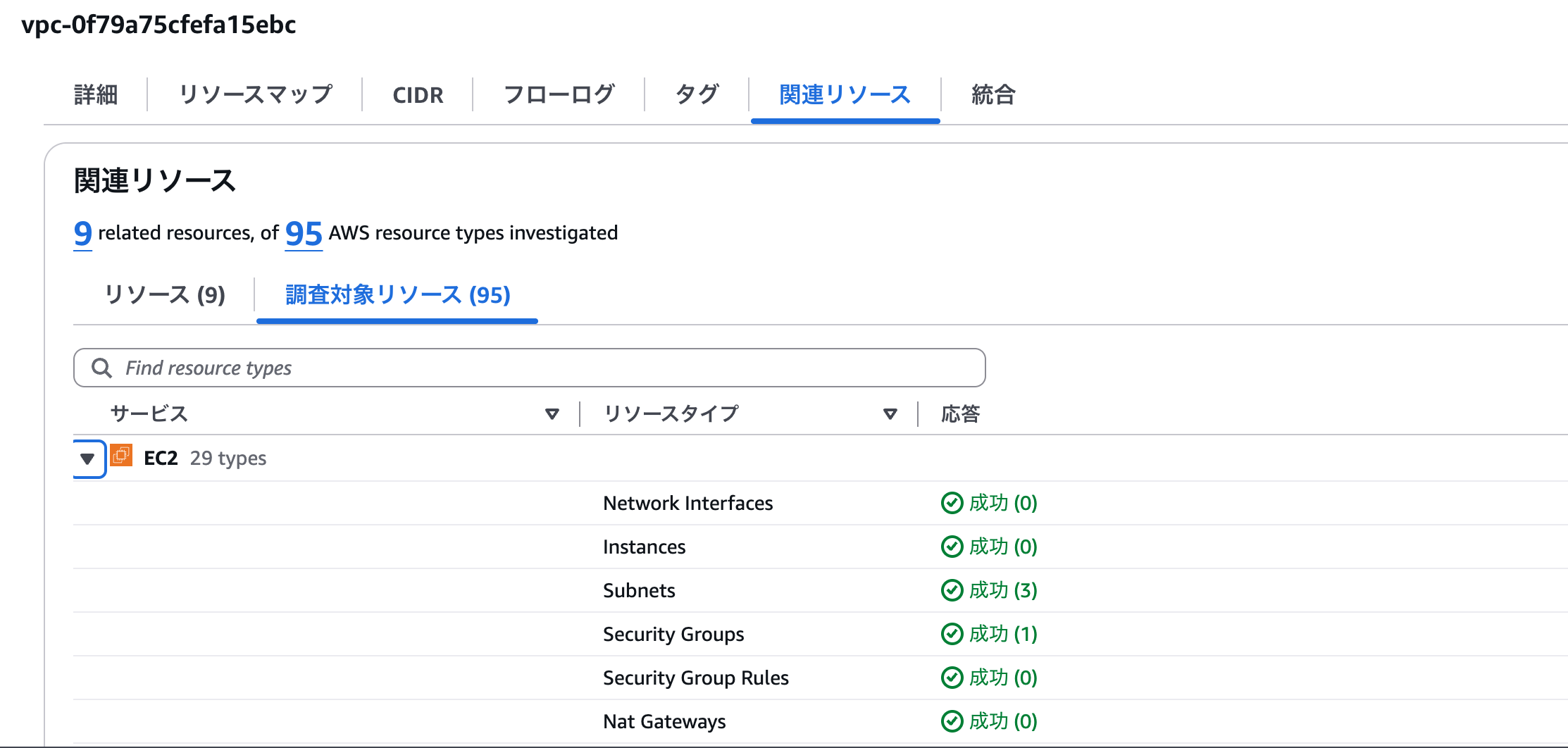Open the タグ tab
The width and height of the screenshot is (1568, 748).
697,94
